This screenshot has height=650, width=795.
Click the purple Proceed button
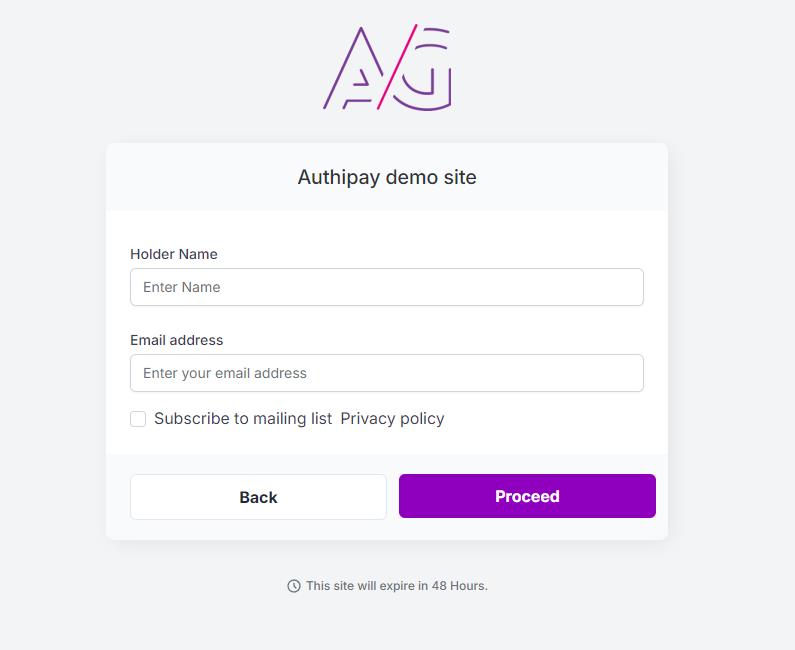(527, 496)
